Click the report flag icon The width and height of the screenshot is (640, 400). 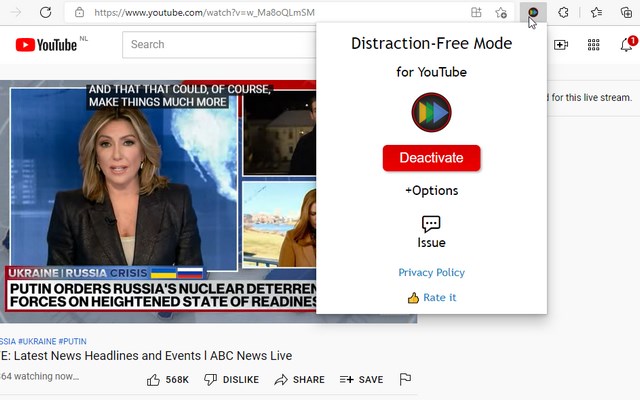405,379
